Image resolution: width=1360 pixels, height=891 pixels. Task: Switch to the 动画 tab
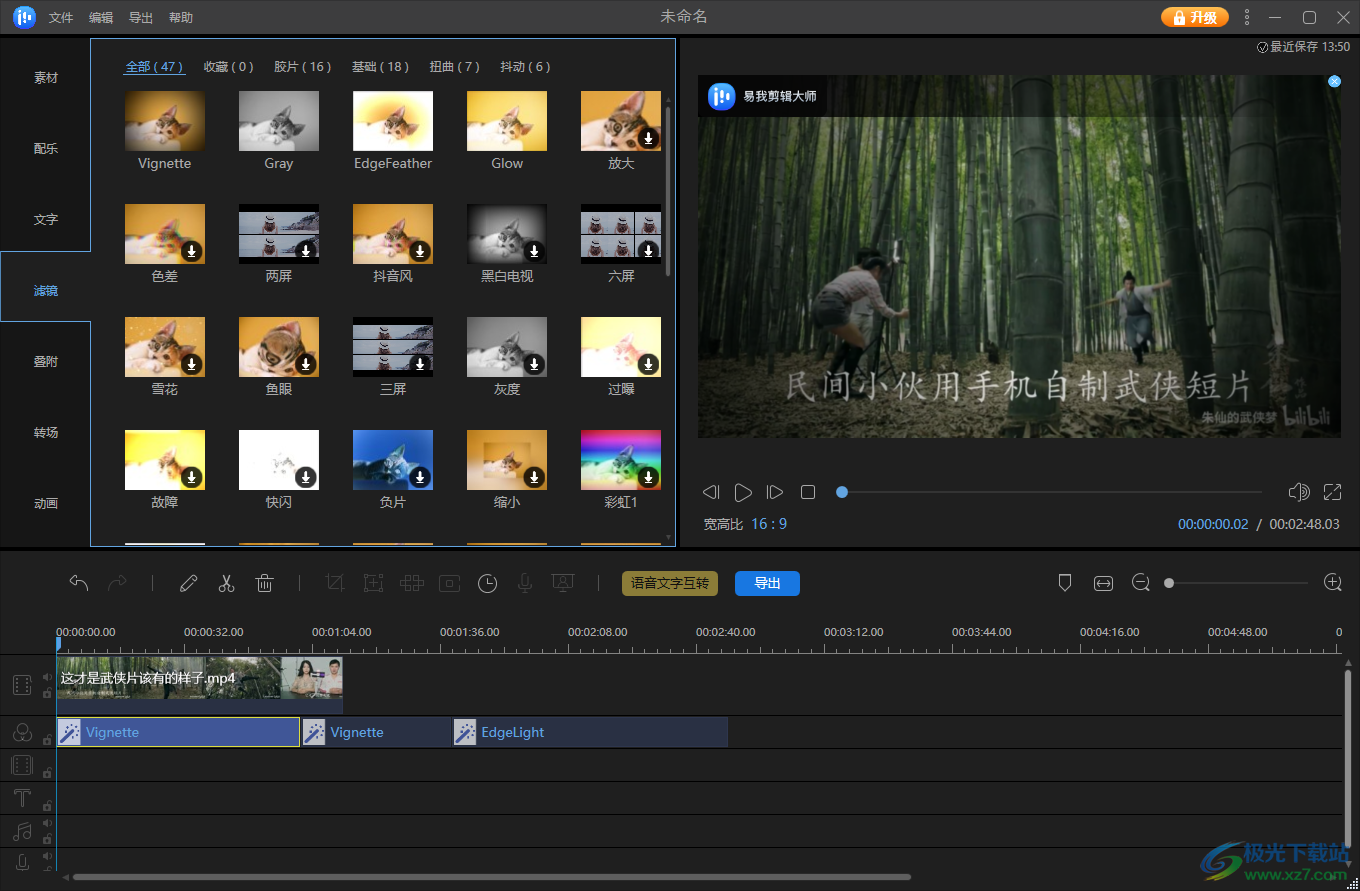[46, 503]
